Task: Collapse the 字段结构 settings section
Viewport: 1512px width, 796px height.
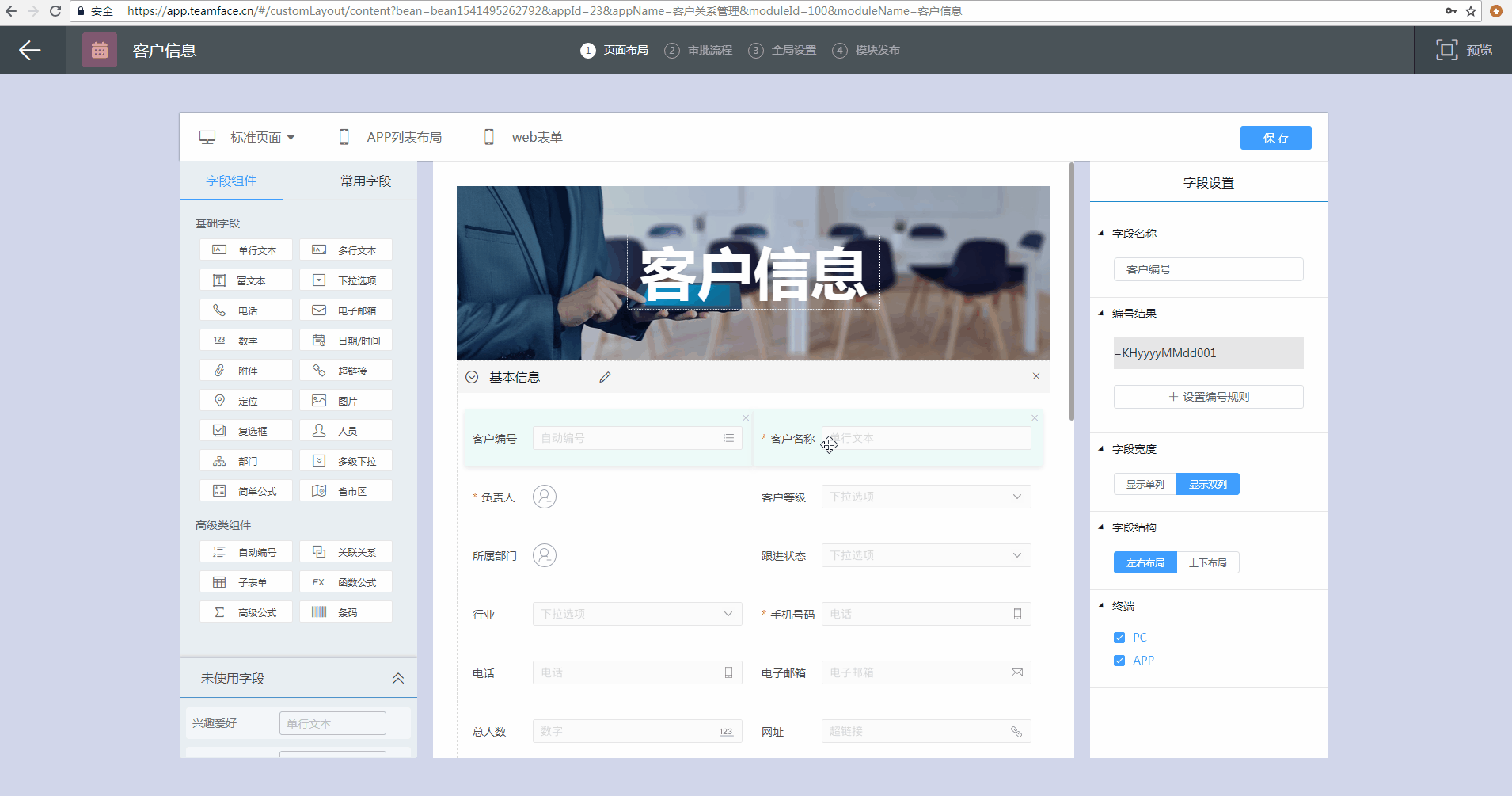Action: [x=1100, y=527]
